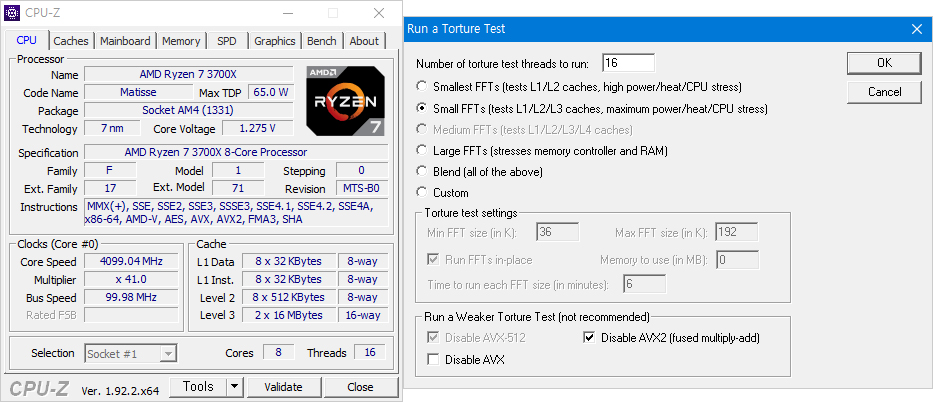Click the Instructions list text
The height and width of the screenshot is (403, 933).
[x=236, y=213]
